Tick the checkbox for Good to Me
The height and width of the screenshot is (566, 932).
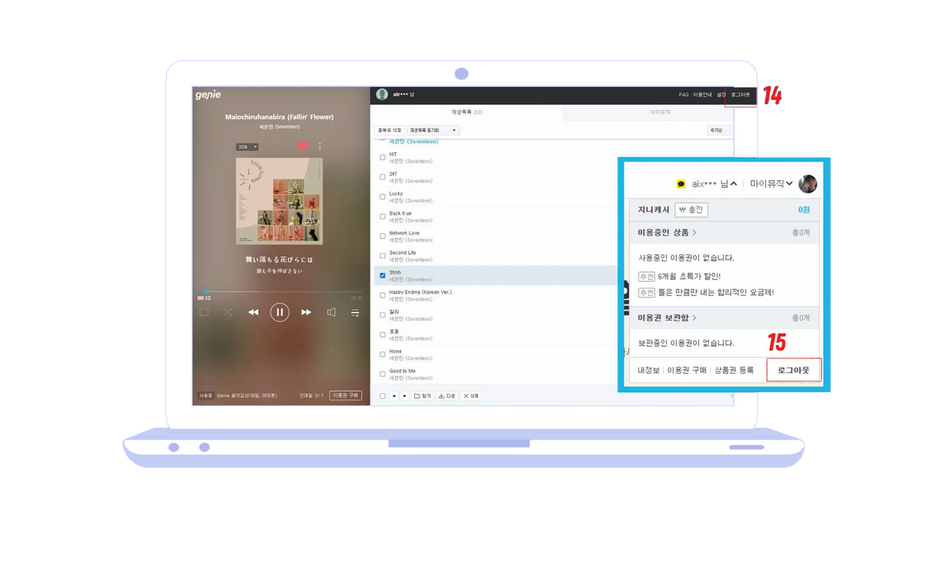click(382, 373)
